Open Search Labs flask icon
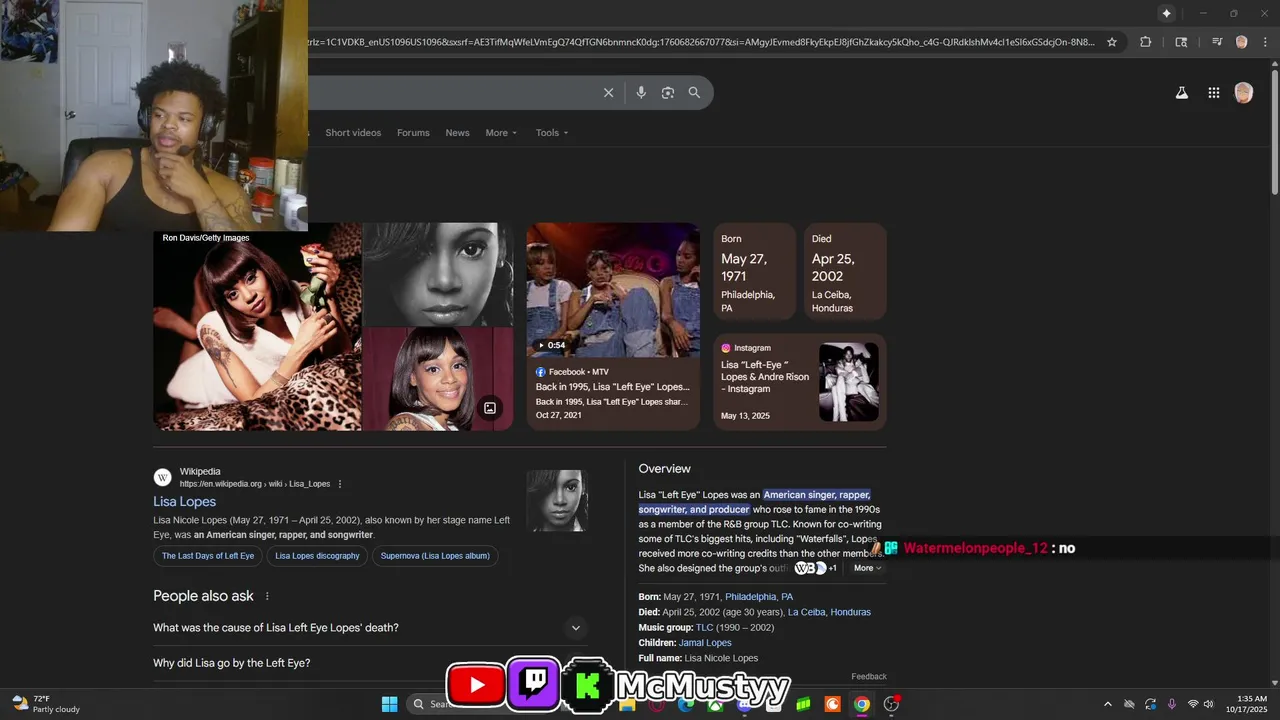Viewport: 1280px width, 720px height. [x=1181, y=93]
